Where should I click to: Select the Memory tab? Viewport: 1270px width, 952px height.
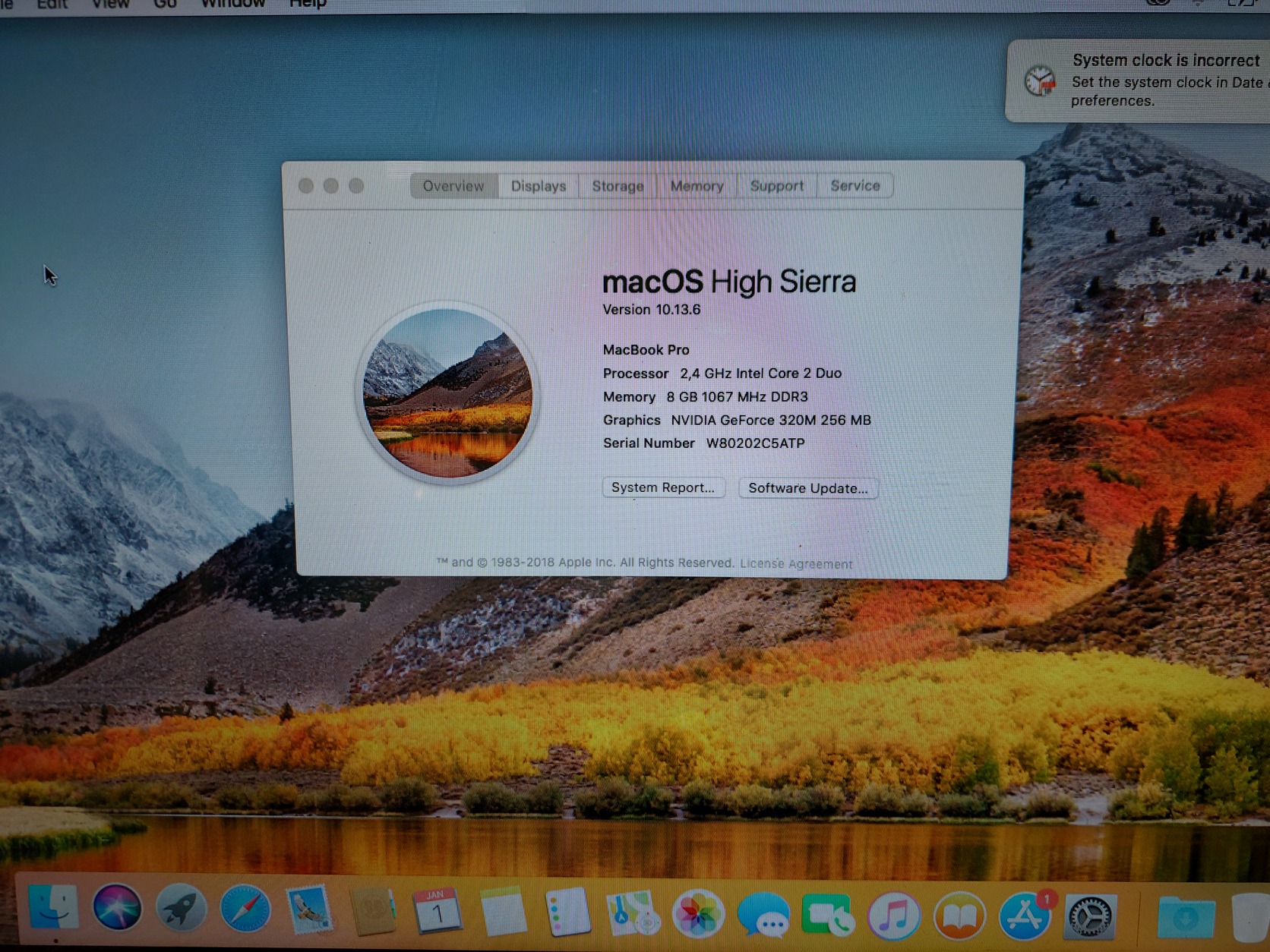coord(697,186)
